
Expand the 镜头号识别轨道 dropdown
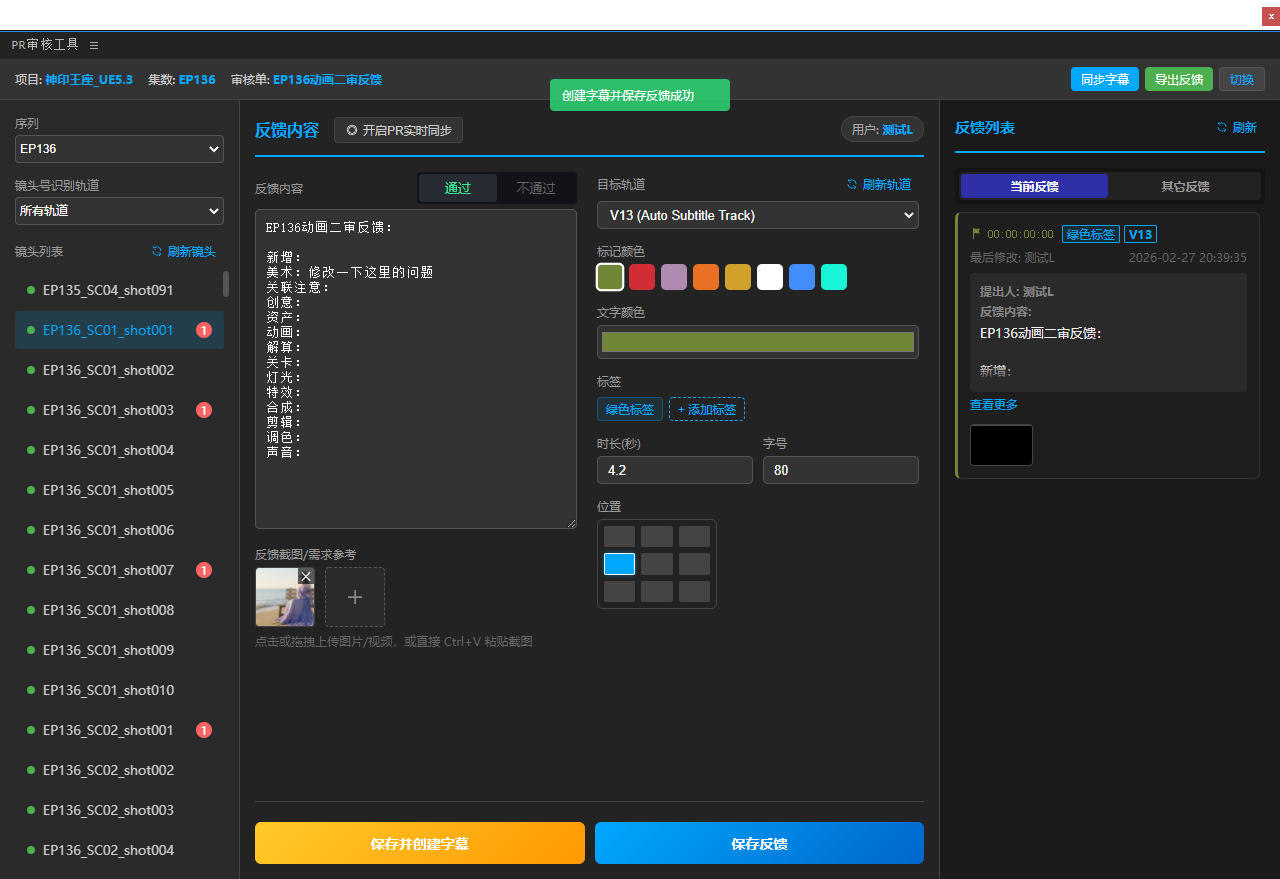[119, 211]
